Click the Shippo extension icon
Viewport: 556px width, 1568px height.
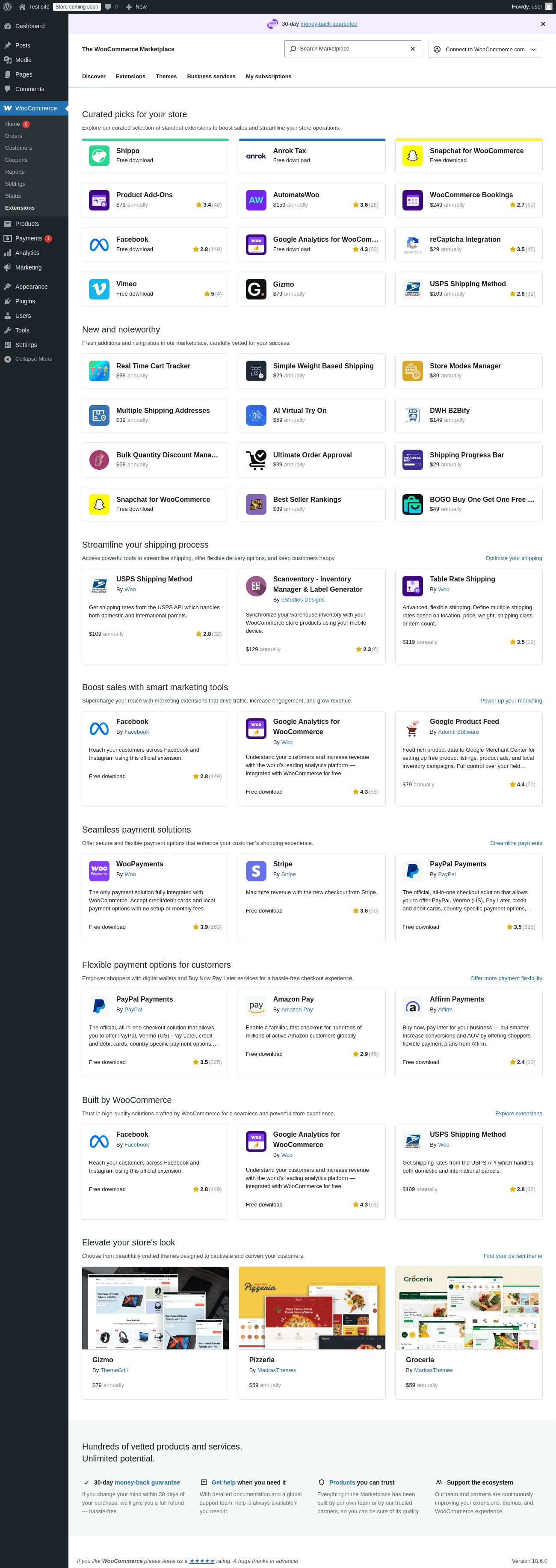point(99,156)
